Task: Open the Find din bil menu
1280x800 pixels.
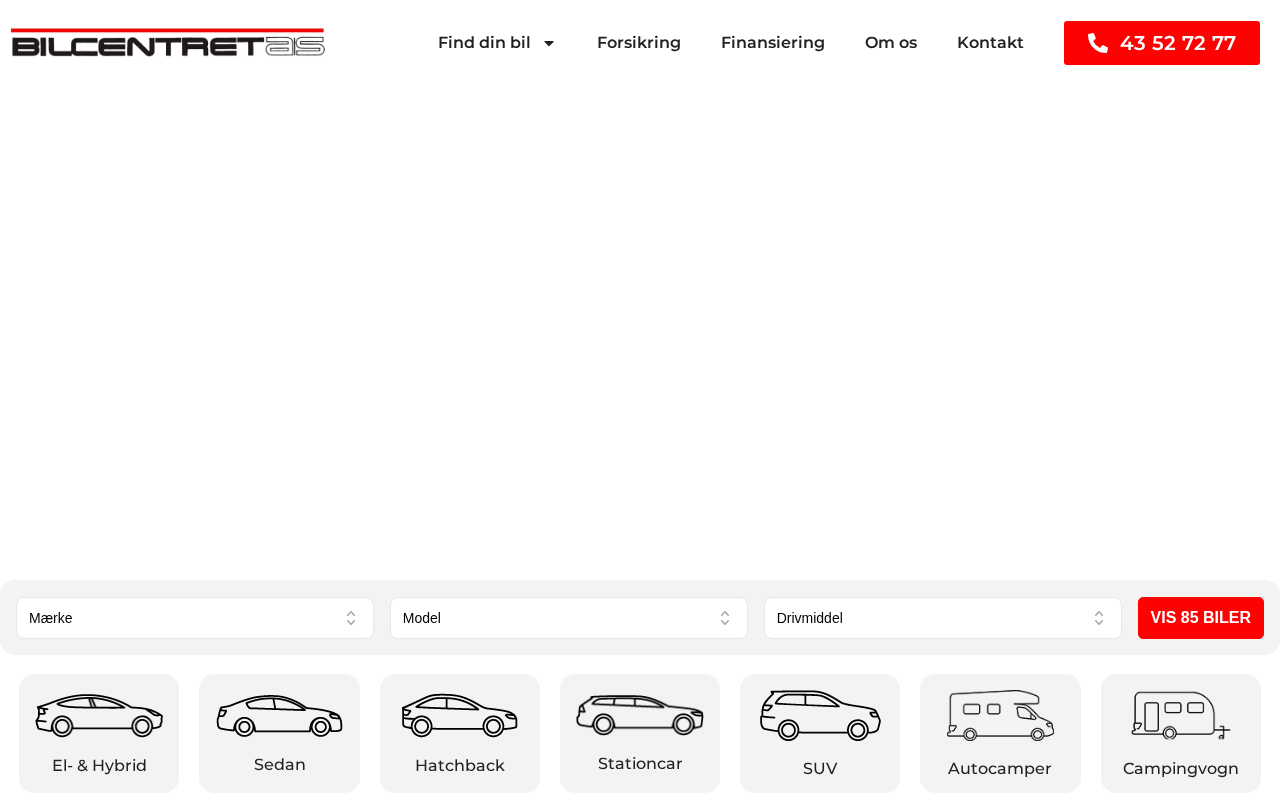Action: pos(484,43)
